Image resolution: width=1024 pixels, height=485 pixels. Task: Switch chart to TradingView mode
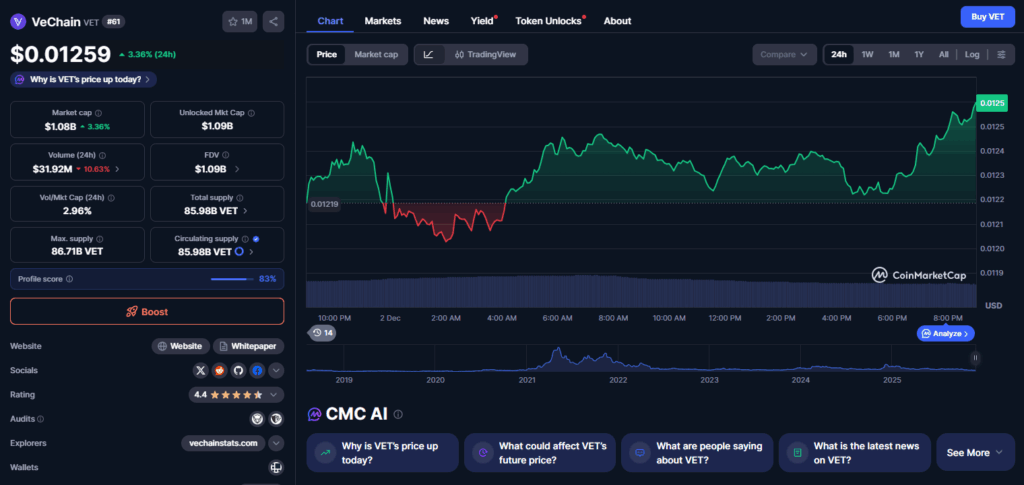point(485,55)
